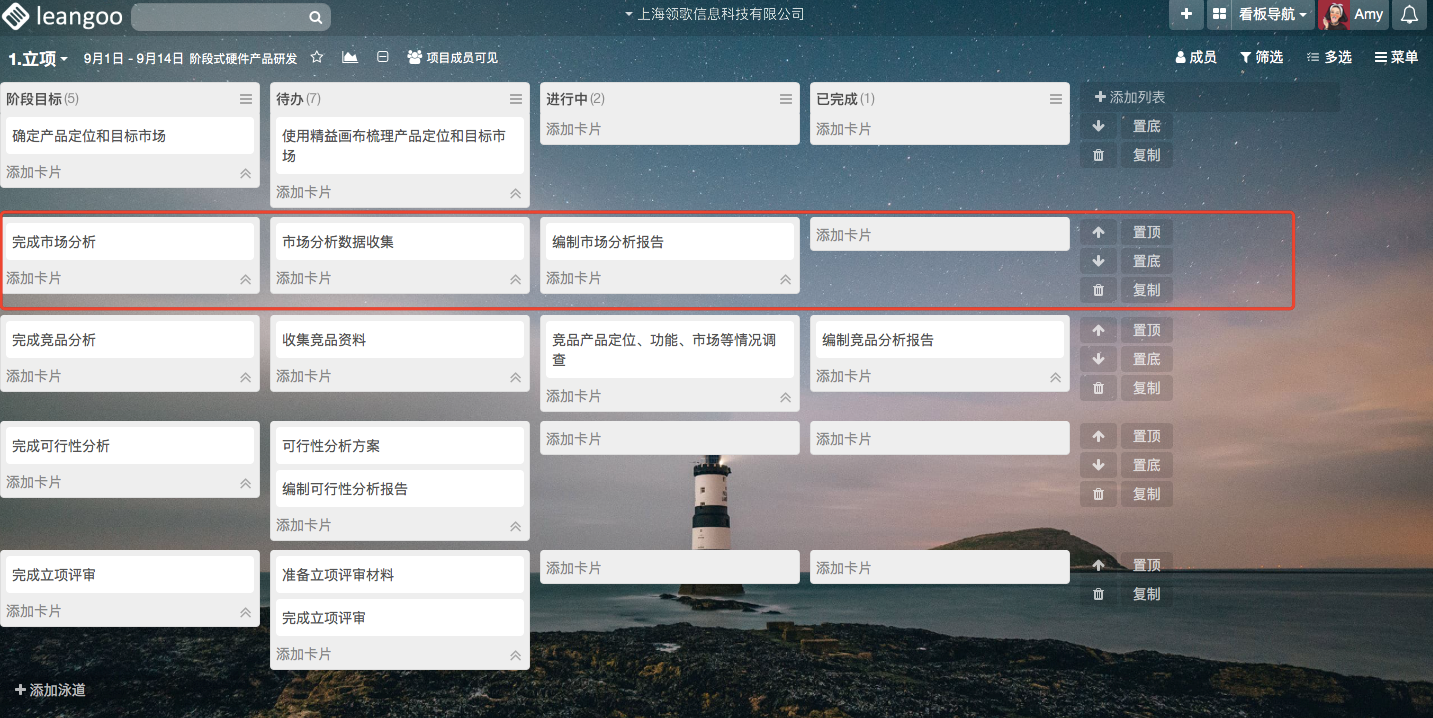Move the 完成竞品分析 swimlane up using arrow

click(x=1098, y=330)
